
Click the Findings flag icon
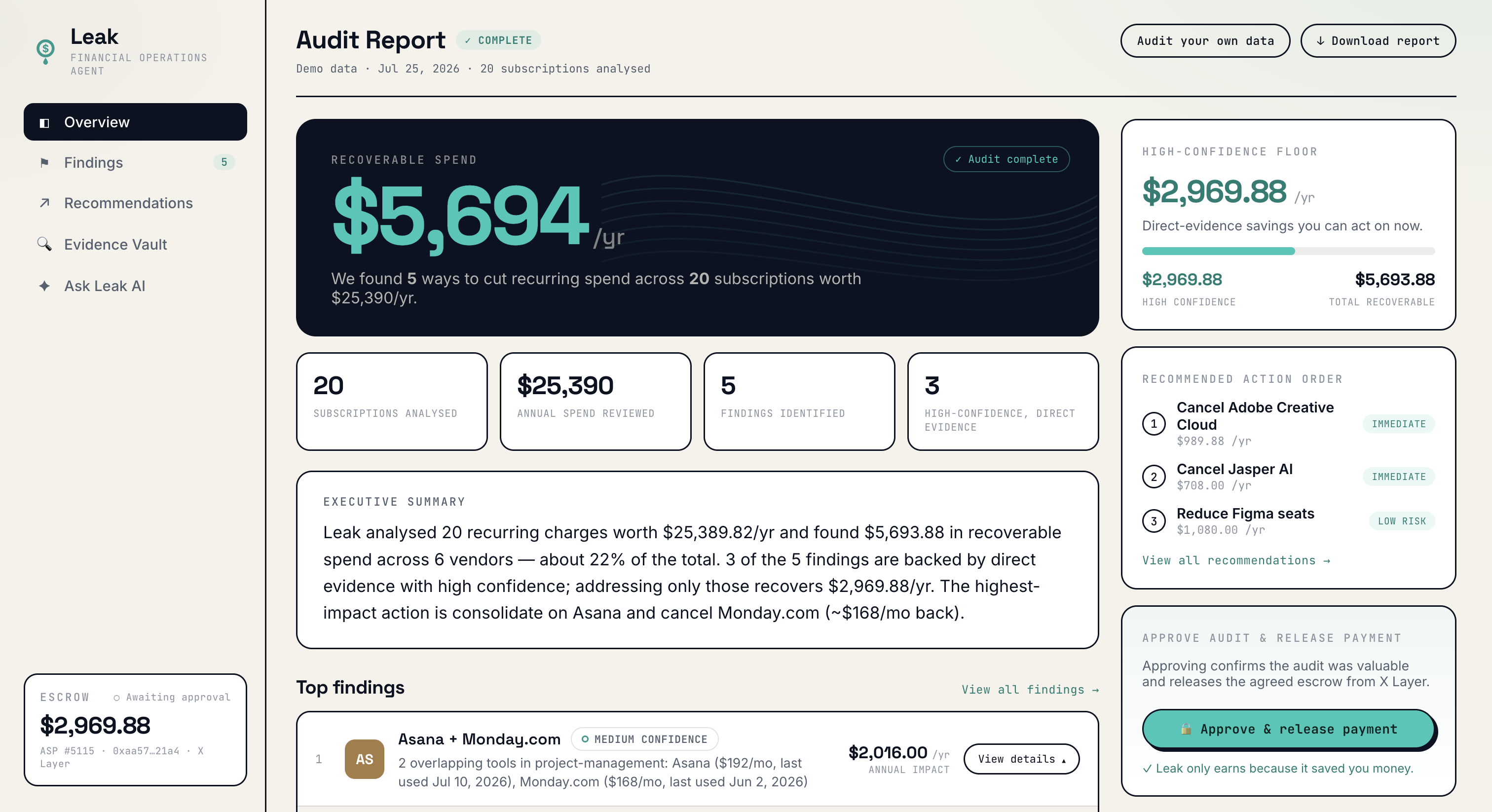tap(44, 163)
